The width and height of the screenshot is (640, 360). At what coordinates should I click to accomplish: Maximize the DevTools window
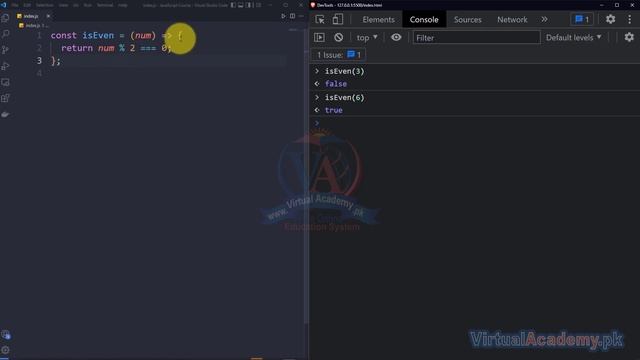[617, 5]
